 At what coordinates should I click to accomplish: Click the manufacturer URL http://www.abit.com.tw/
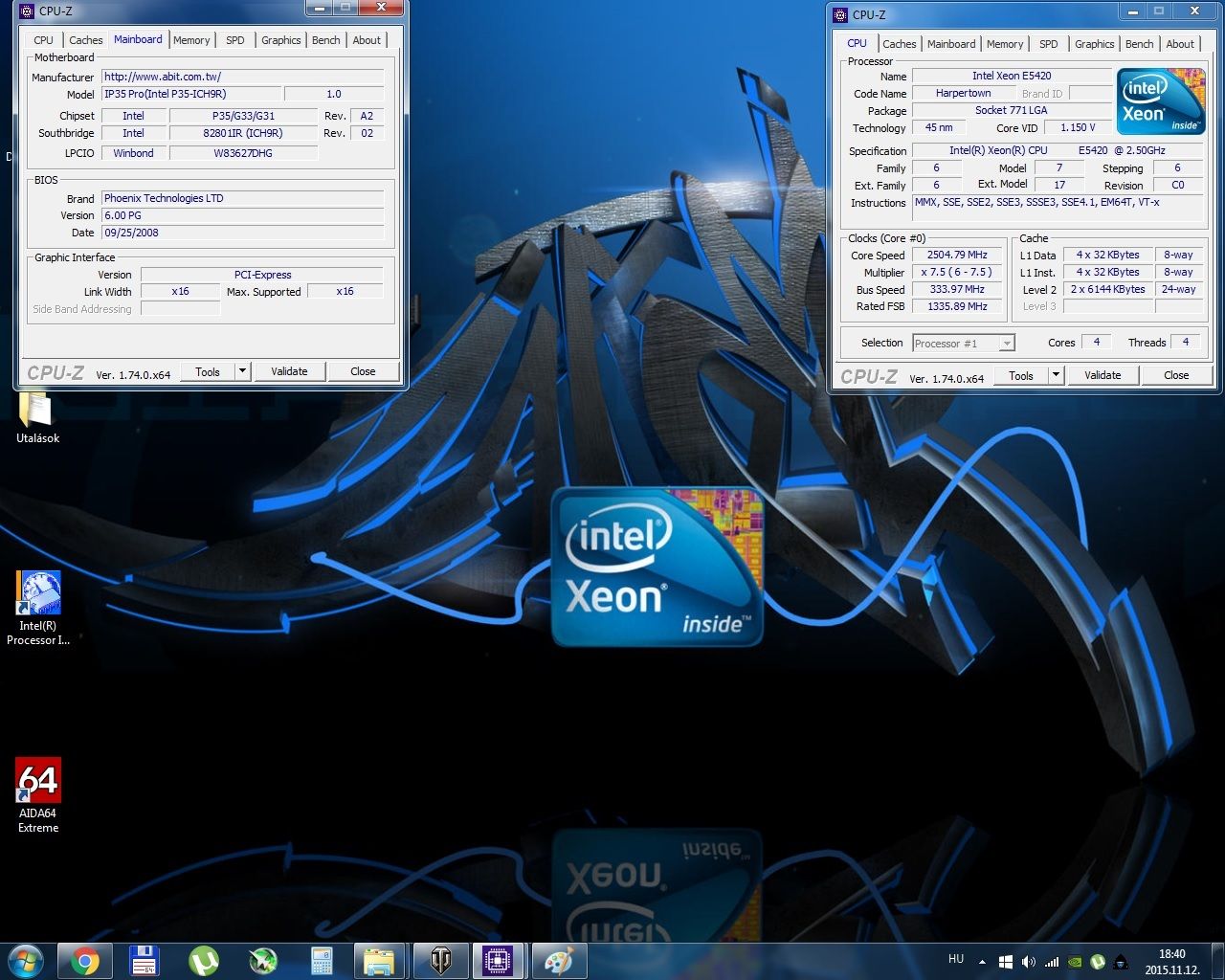point(243,77)
